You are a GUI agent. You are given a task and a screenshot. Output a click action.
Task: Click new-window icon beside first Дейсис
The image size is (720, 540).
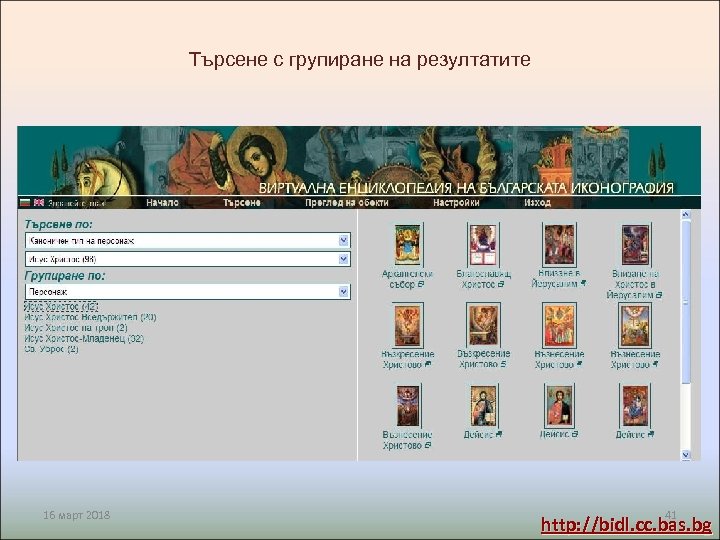499,434
